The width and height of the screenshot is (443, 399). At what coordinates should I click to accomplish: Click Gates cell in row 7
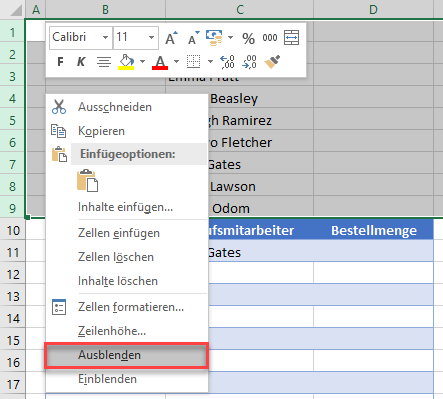coord(261,165)
